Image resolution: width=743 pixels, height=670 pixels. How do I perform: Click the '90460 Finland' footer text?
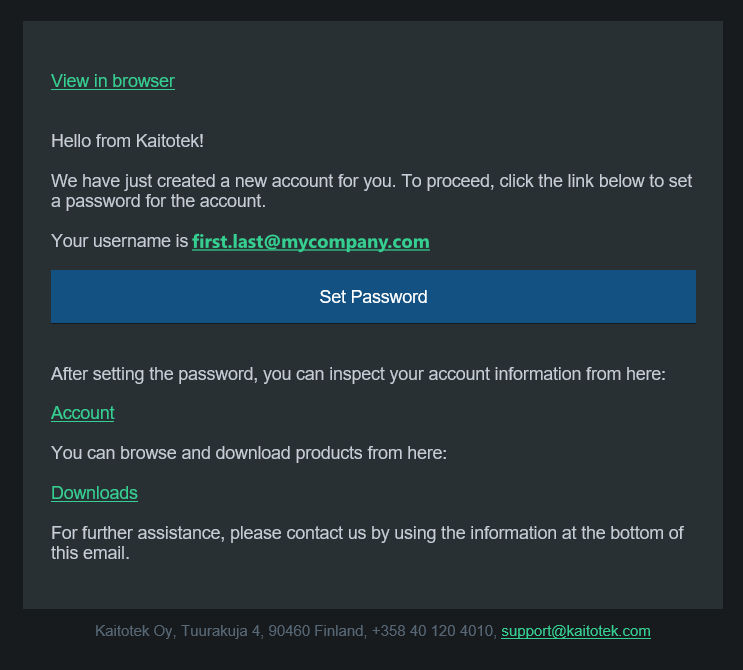click(x=317, y=631)
